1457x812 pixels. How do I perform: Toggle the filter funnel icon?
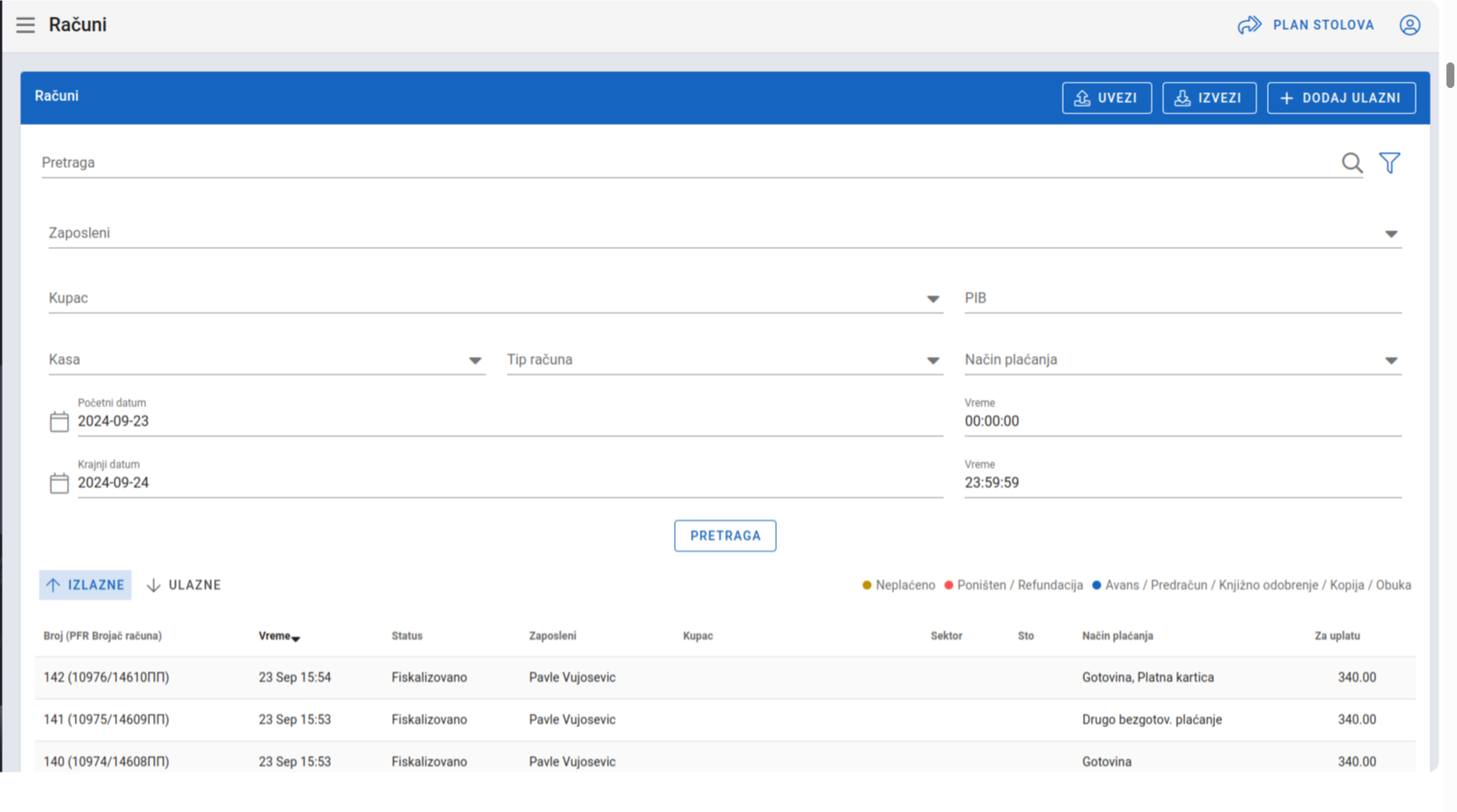[1390, 163]
